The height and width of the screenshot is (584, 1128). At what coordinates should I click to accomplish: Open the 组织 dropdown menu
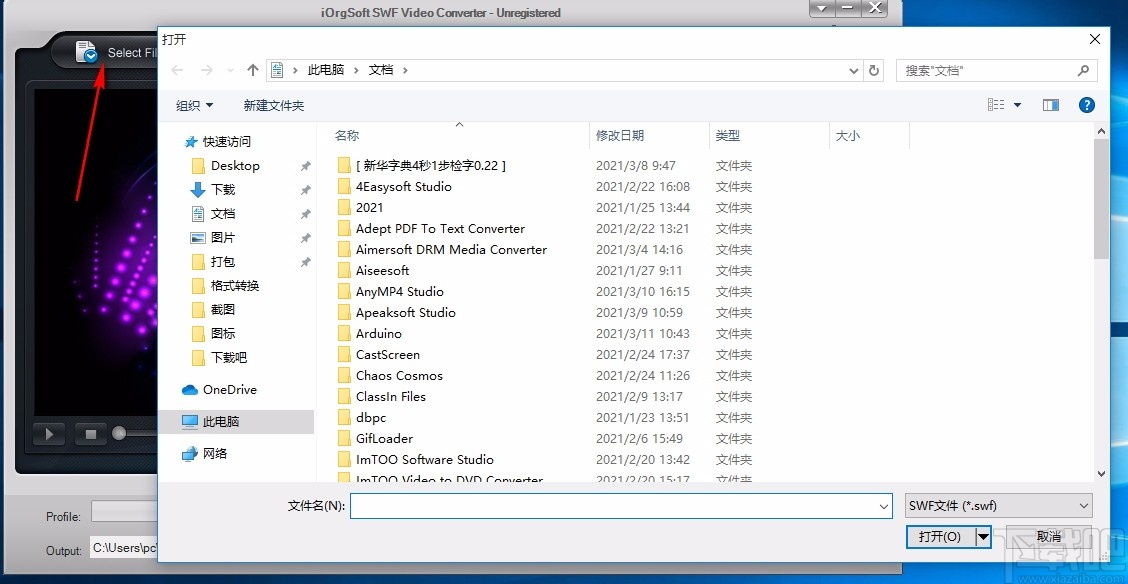(193, 105)
